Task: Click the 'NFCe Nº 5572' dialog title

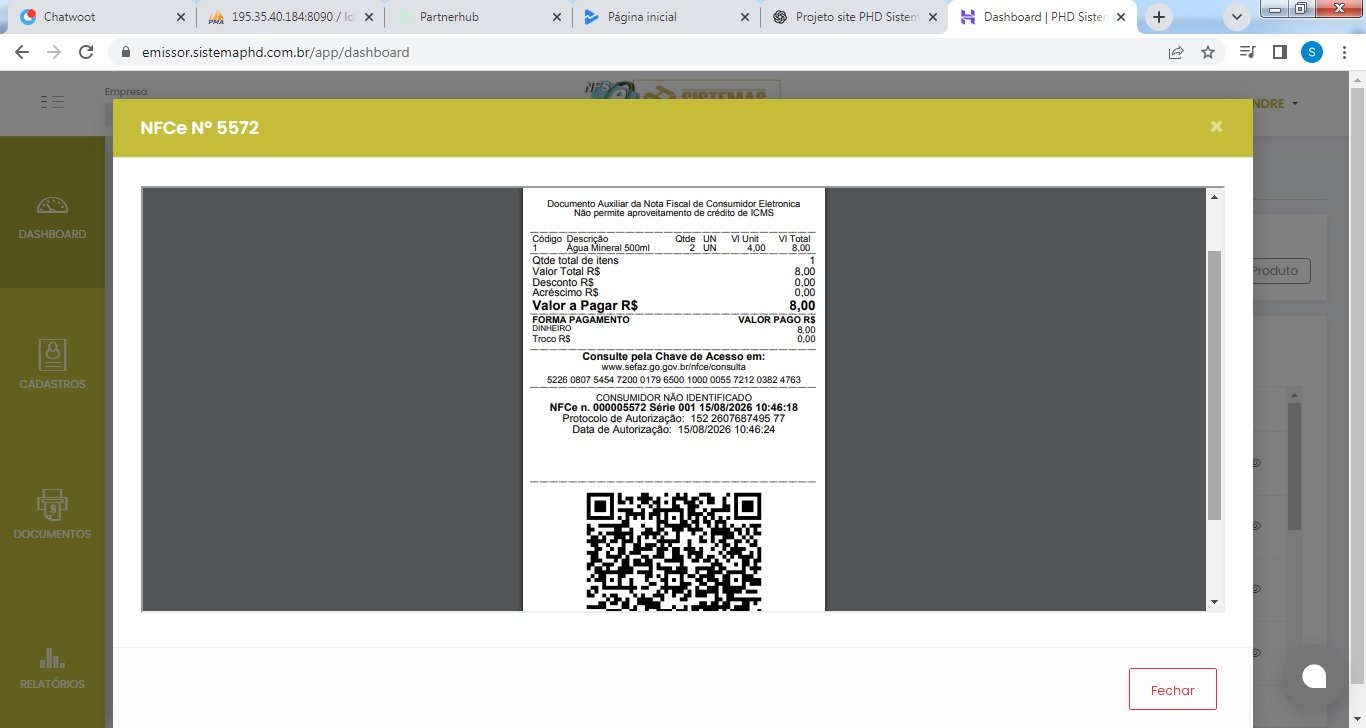Action: pyautogui.click(x=200, y=128)
